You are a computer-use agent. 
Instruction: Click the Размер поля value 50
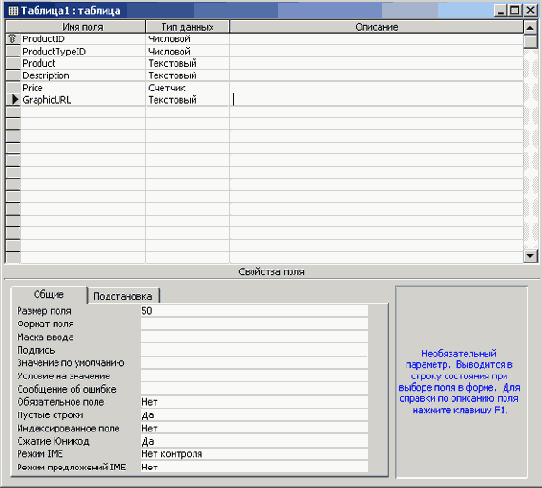(254, 311)
